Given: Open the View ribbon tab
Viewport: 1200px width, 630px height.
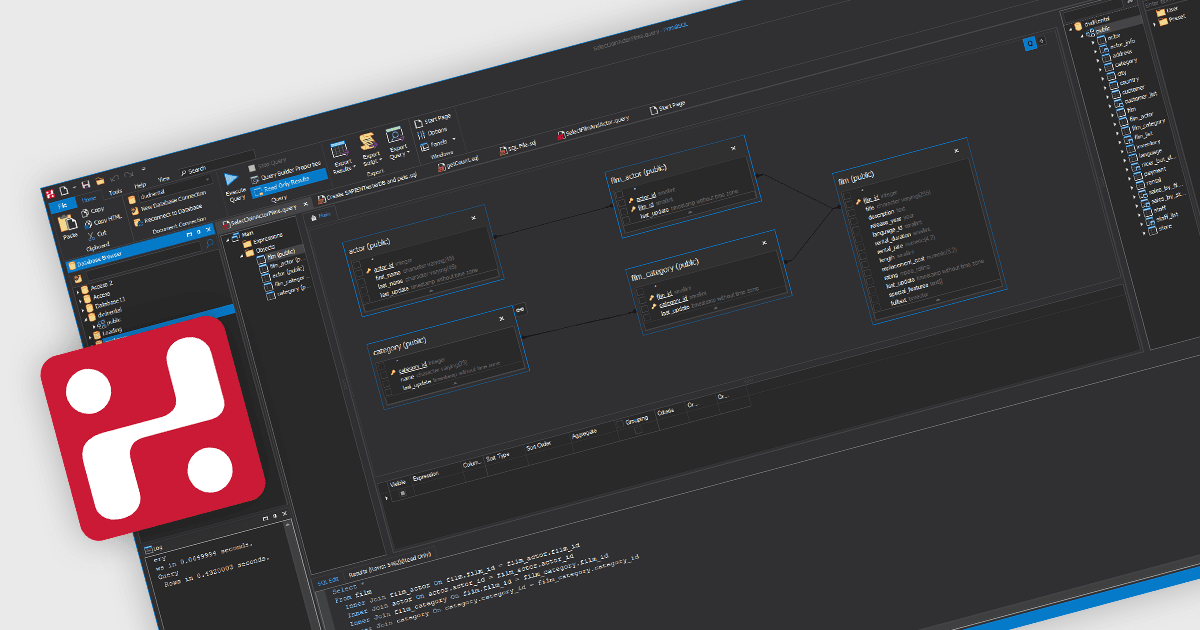Looking at the screenshot, I should click(163, 179).
